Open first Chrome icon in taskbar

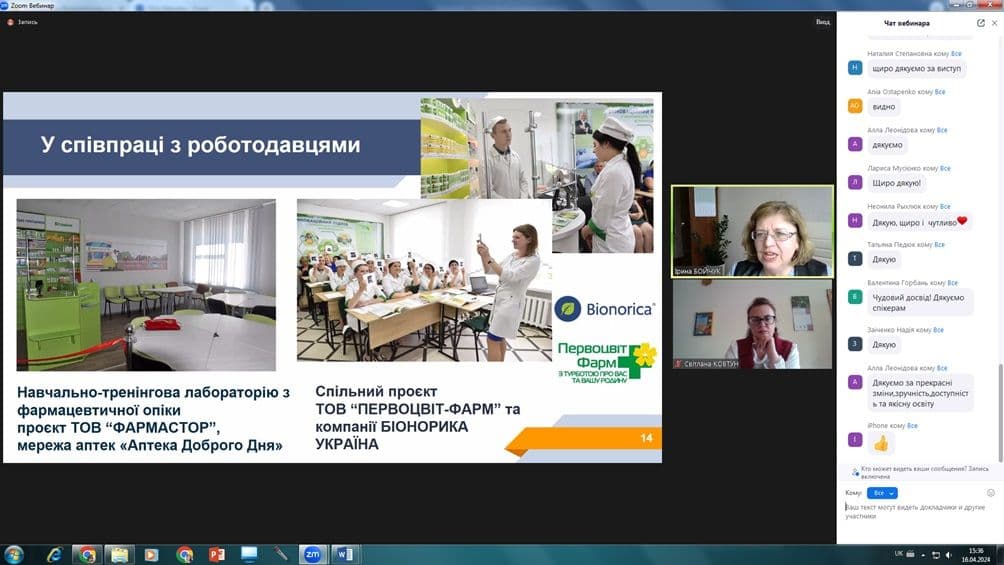(x=87, y=554)
